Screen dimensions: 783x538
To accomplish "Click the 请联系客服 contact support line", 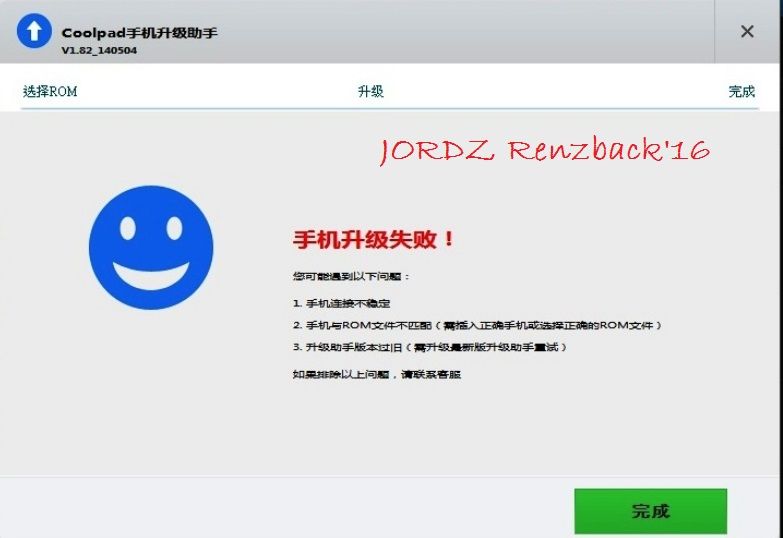I will tap(377, 374).
